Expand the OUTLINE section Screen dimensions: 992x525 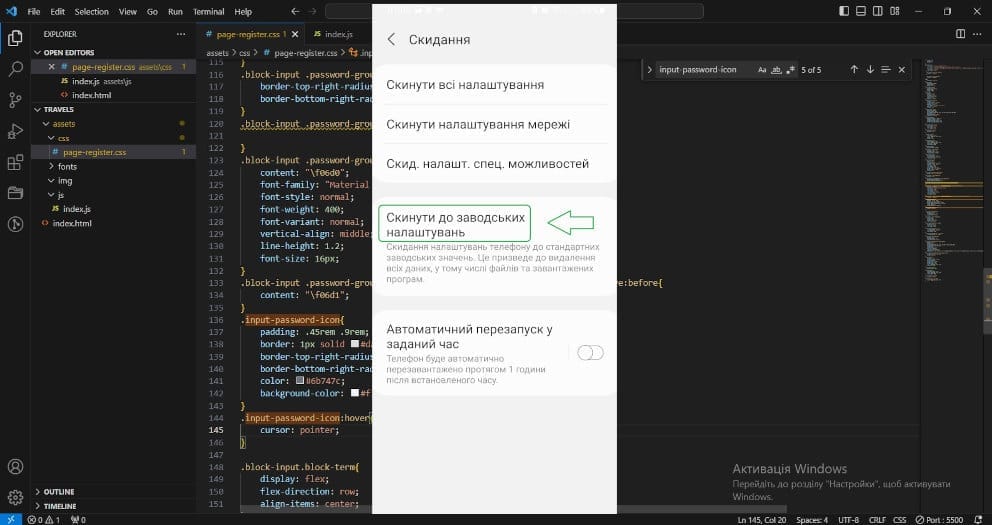pos(60,491)
